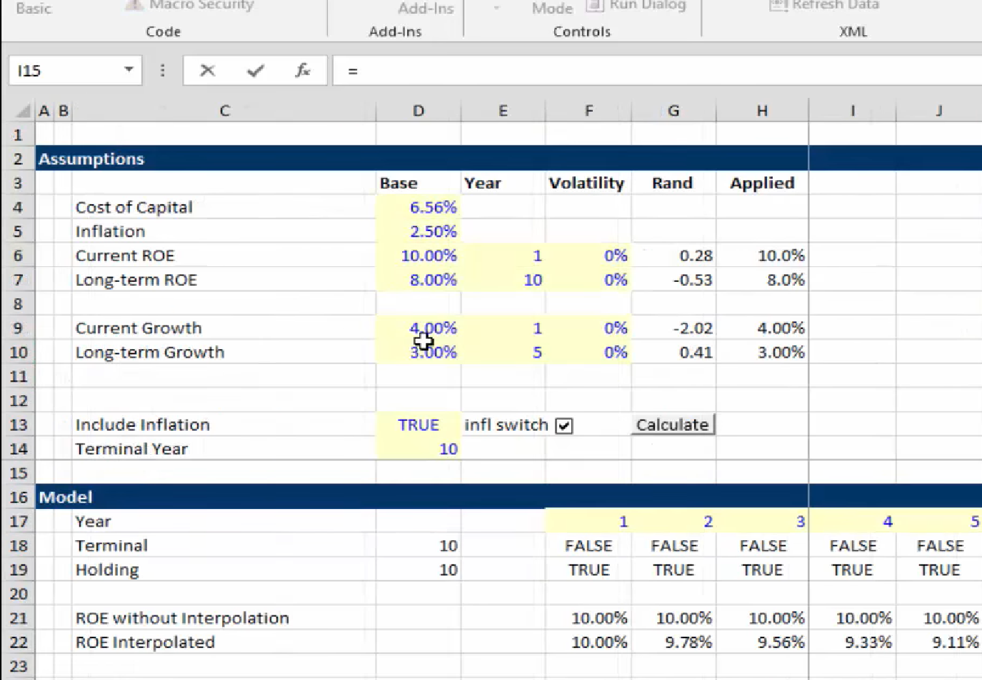Select column G header
Screen dimensions: 982x680
(x=673, y=111)
